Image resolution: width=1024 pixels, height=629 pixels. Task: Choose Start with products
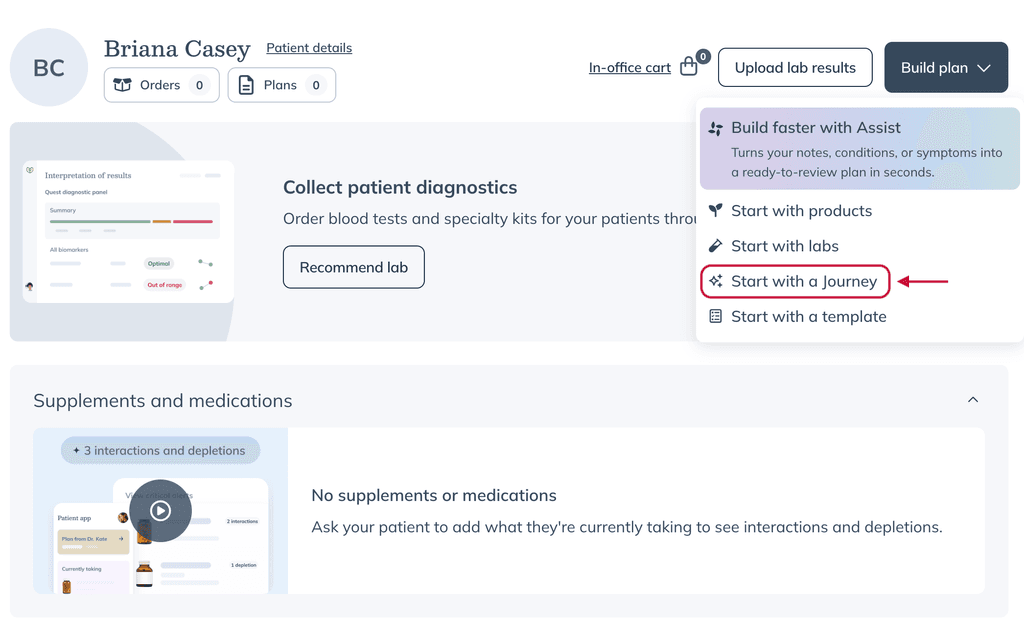point(801,210)
